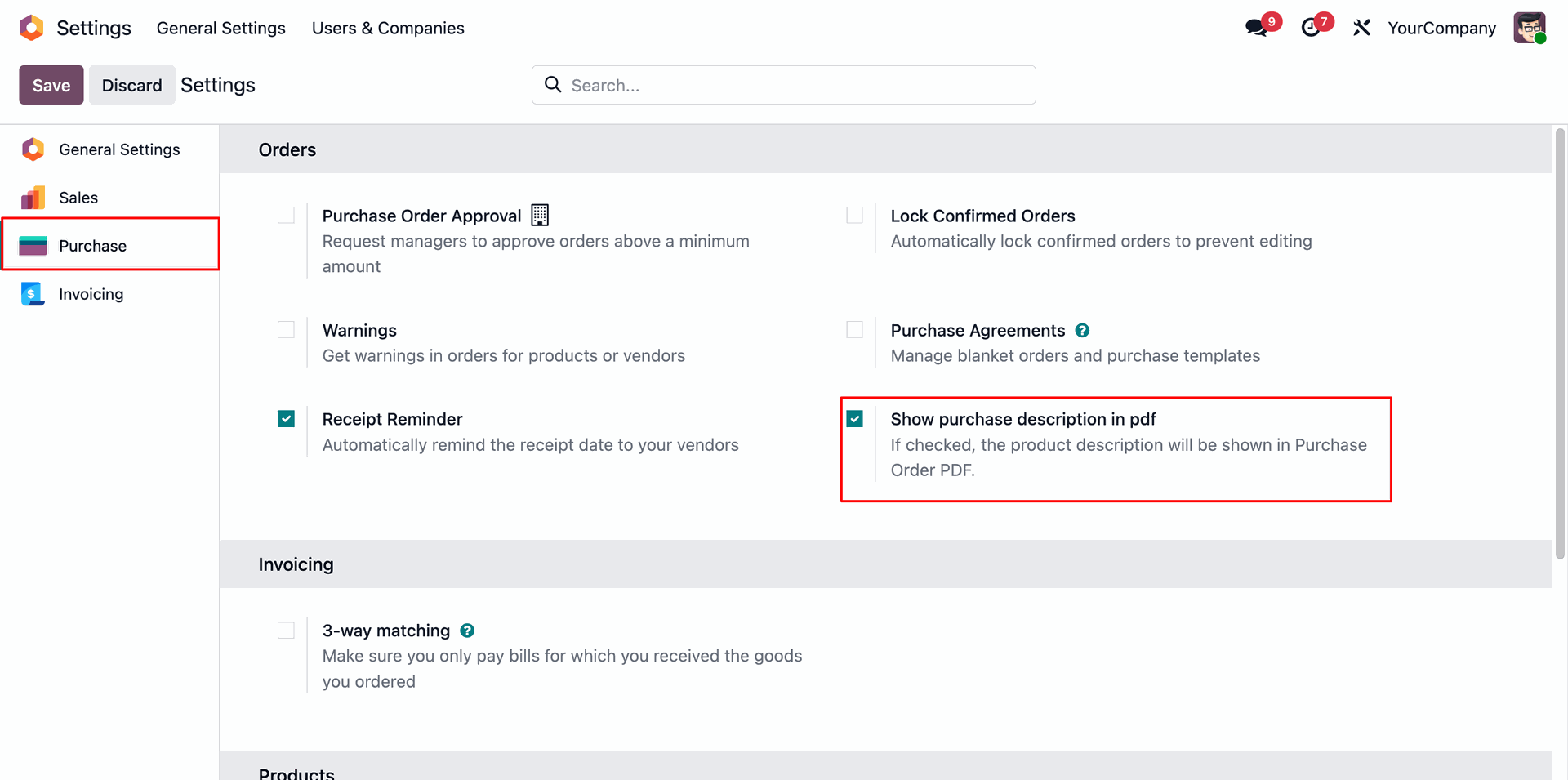Click the Purchase Agreements help icon
The height and width of the screenshot is (780, 1568).
[x=1082, y=331]
